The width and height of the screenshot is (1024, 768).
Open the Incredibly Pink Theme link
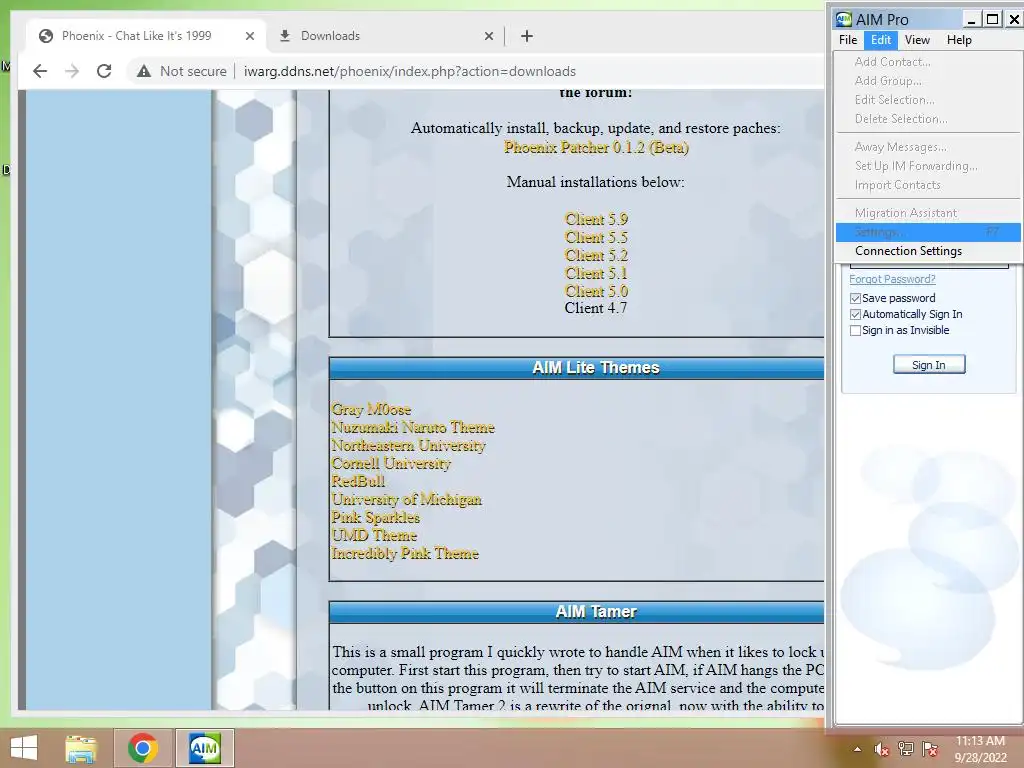[405, 554]
